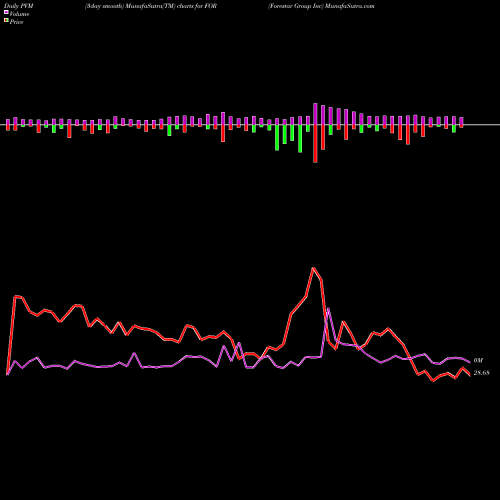Click the tallest red bar below the baseline

click(315, 143)
